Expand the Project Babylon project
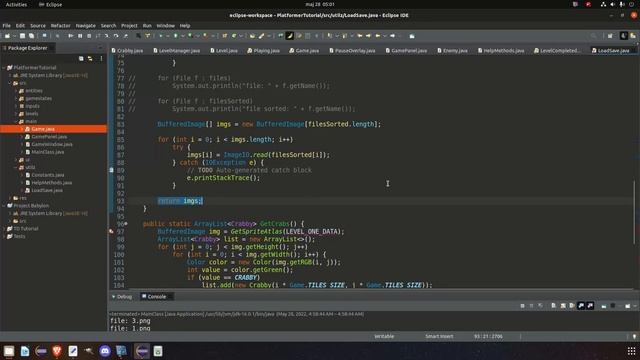The width and height of the screenshot is (640, 360). pos(4,206)
